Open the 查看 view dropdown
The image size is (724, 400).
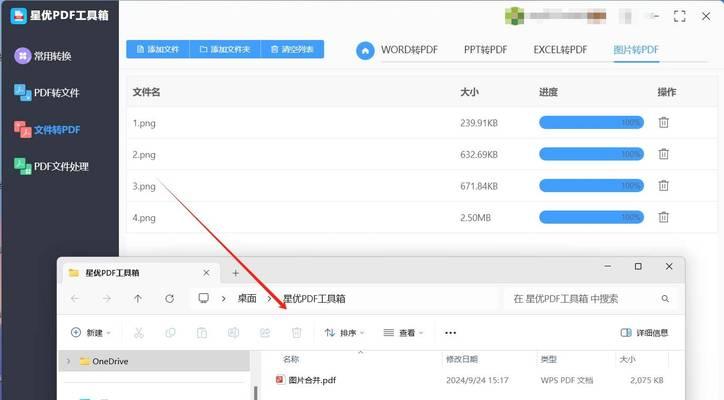pos(403,333)
